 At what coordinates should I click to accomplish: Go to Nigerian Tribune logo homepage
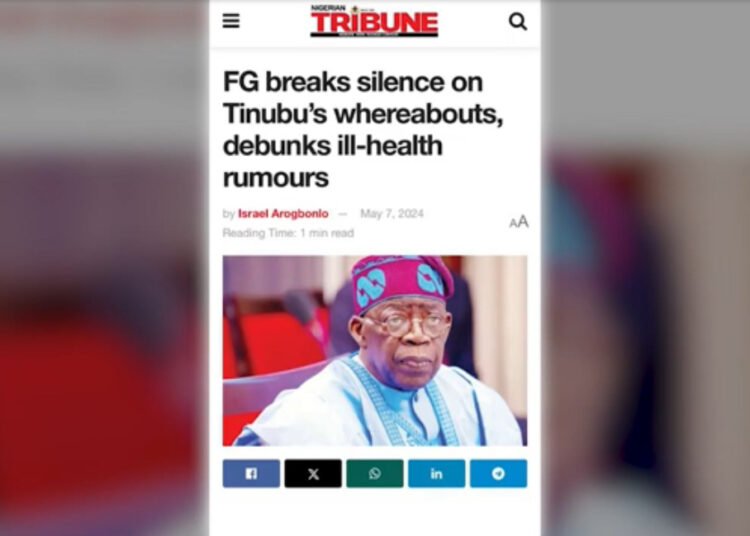[374, 22]
